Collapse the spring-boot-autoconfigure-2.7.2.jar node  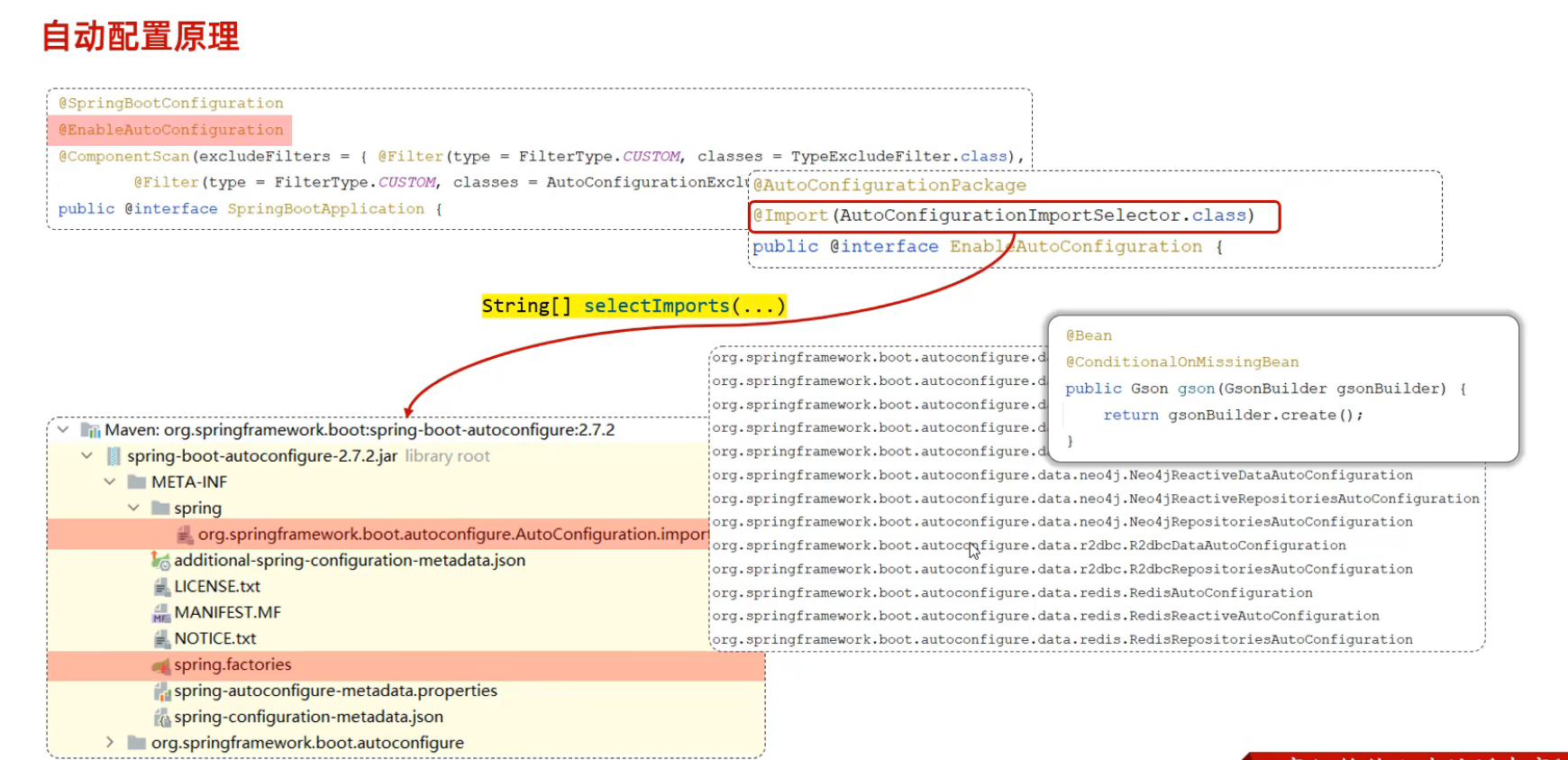87,456
